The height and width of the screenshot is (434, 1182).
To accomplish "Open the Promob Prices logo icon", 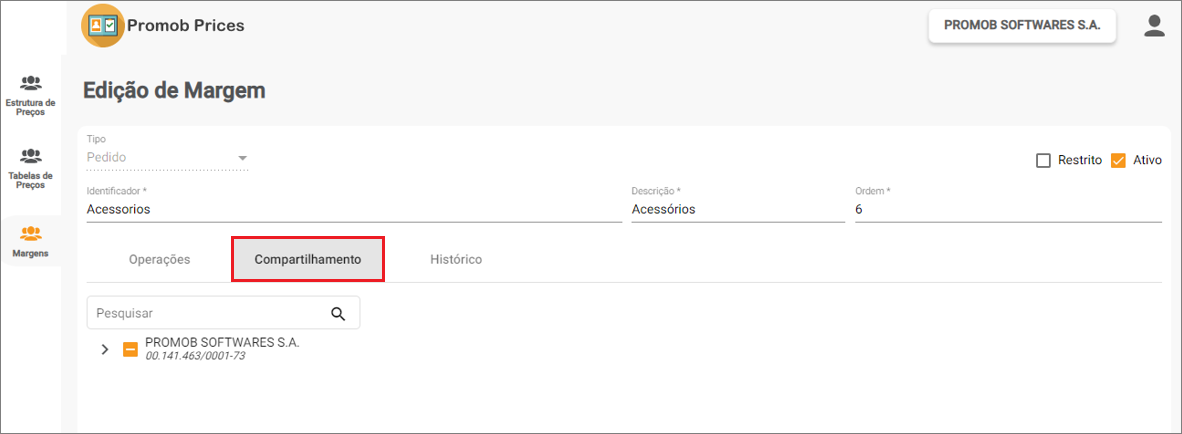I will (103, 25).
